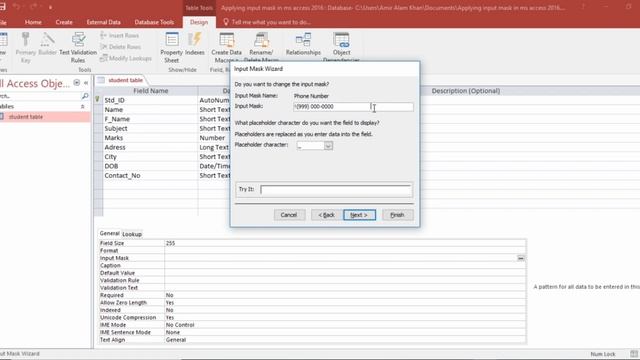
Task: Open the Database Tools tab
Action: coord(154,22)
